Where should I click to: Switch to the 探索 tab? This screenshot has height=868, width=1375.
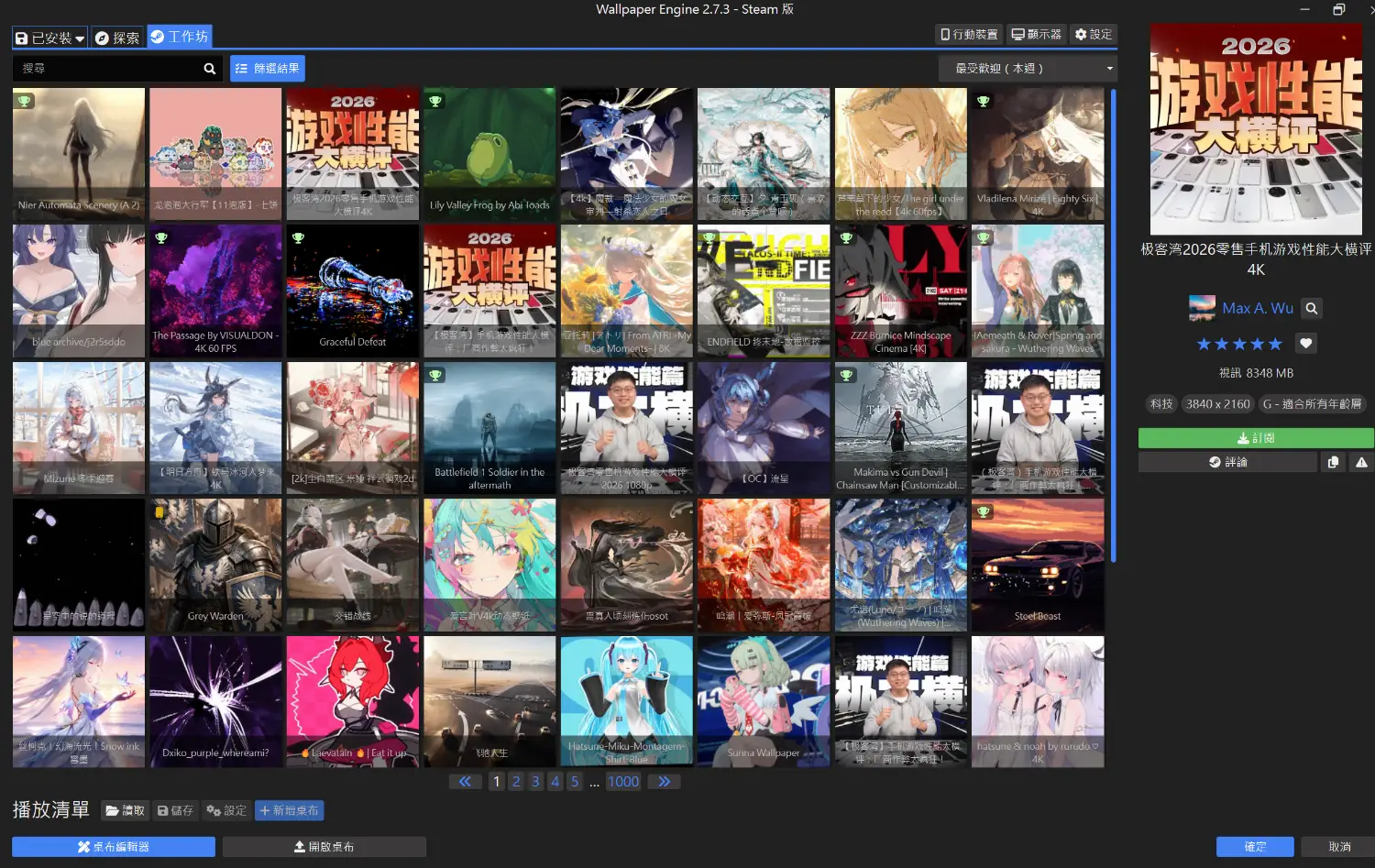point(117,38)
